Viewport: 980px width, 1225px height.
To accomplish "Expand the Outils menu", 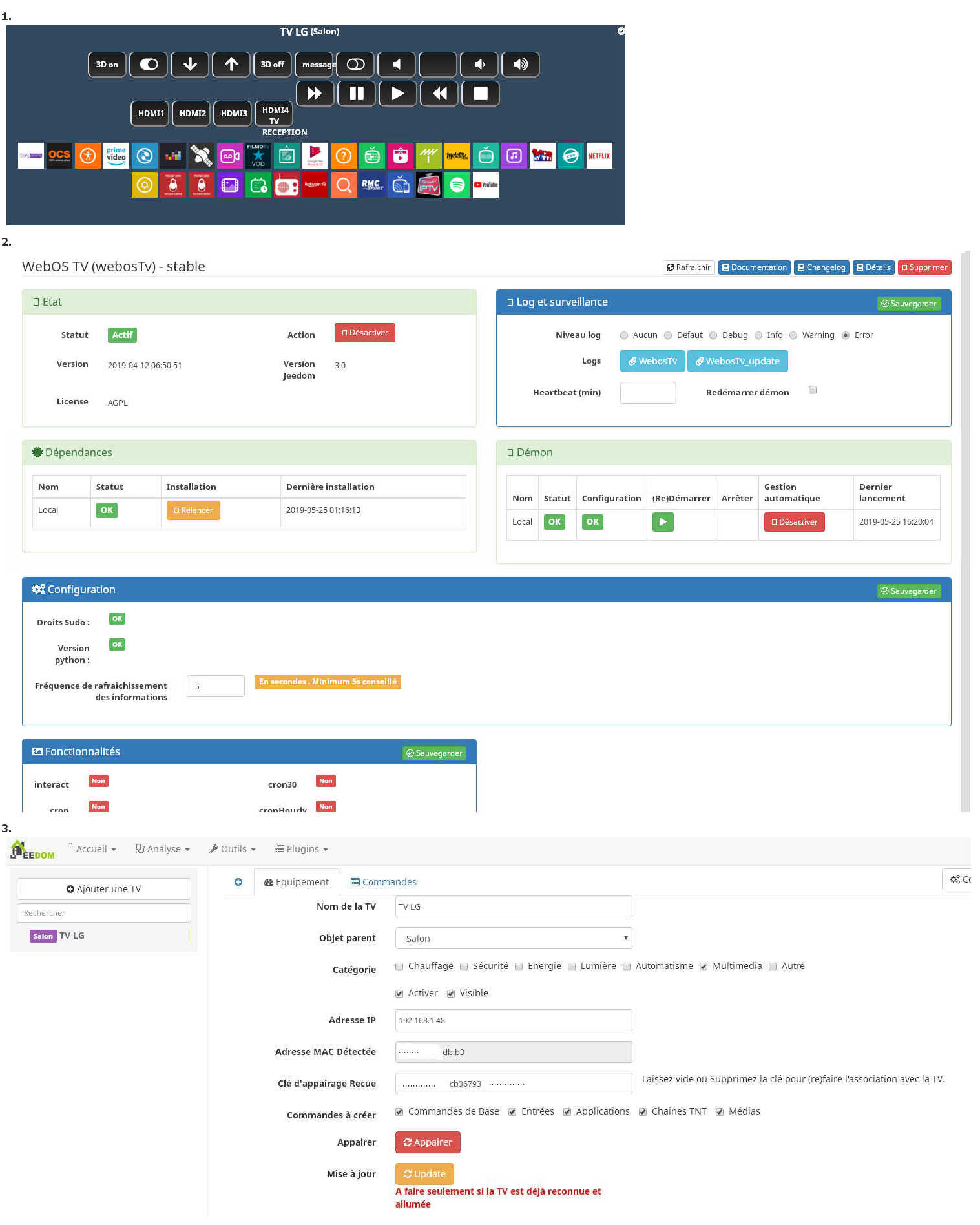I will [233, 849].
